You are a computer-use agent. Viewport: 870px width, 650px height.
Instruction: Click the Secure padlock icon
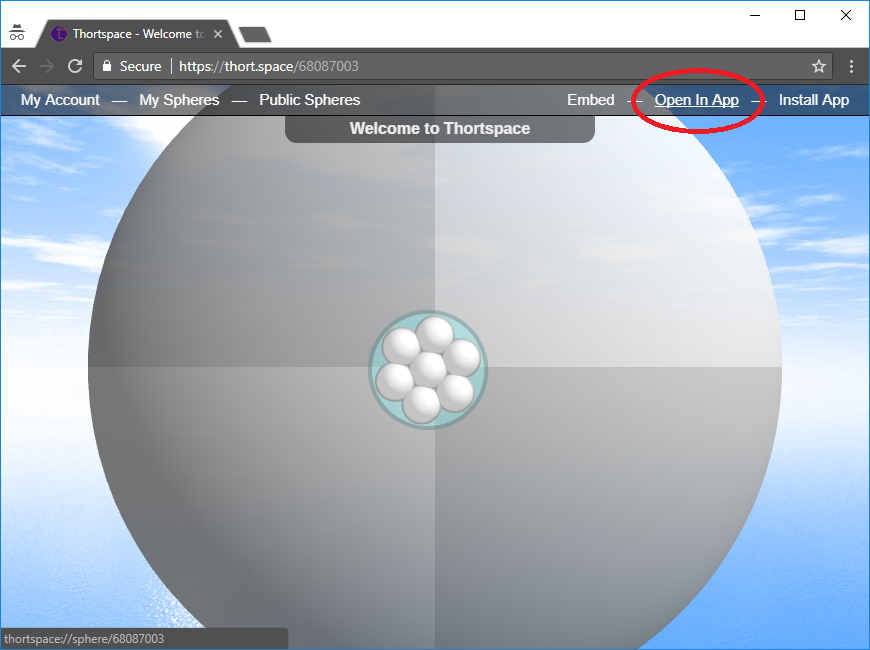(107, 66)
